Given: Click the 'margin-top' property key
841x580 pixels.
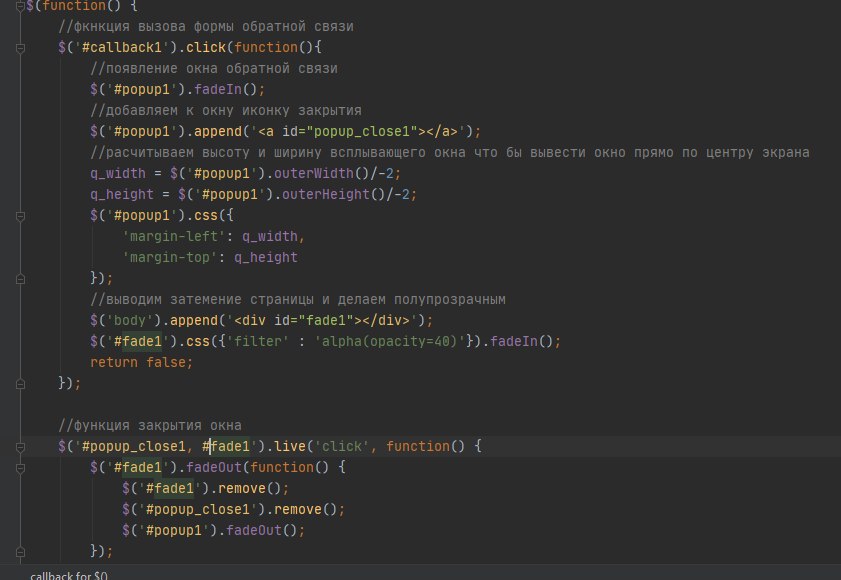Looking at the screenshot, I should (x=170, y=257).
